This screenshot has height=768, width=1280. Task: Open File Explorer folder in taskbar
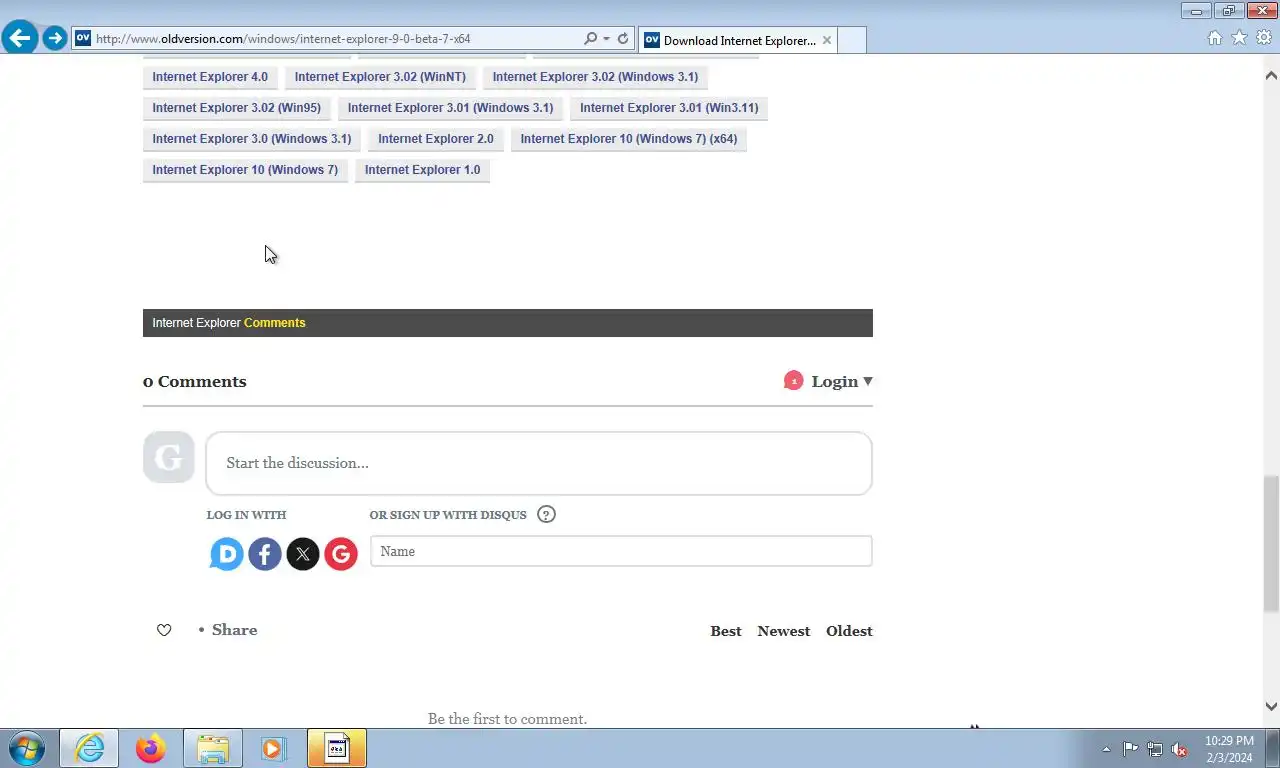213,748
